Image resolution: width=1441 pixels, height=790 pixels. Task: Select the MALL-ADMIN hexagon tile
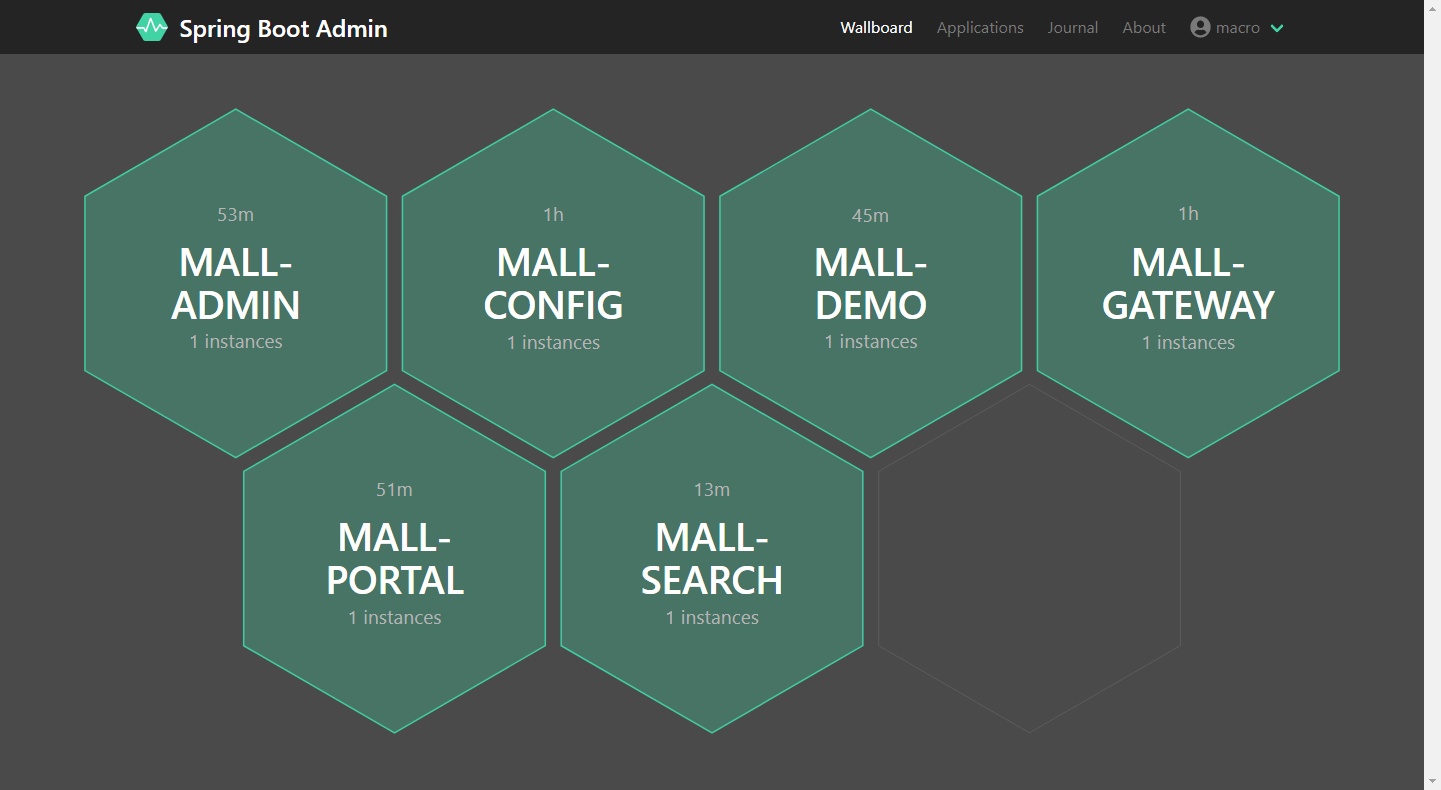coord(236,283)
